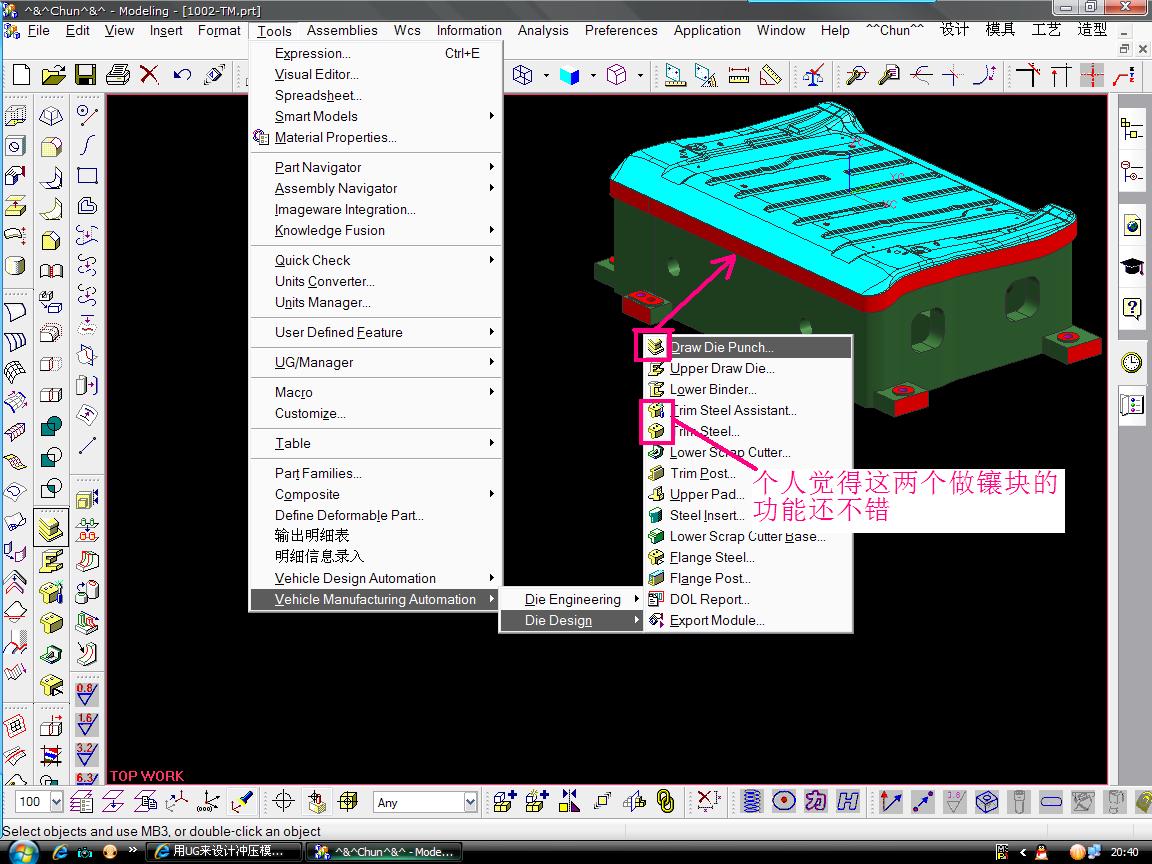1152x864 pixels.
Task: Click the QQ penguin tray icon
Action: [x=1041, y=852]
